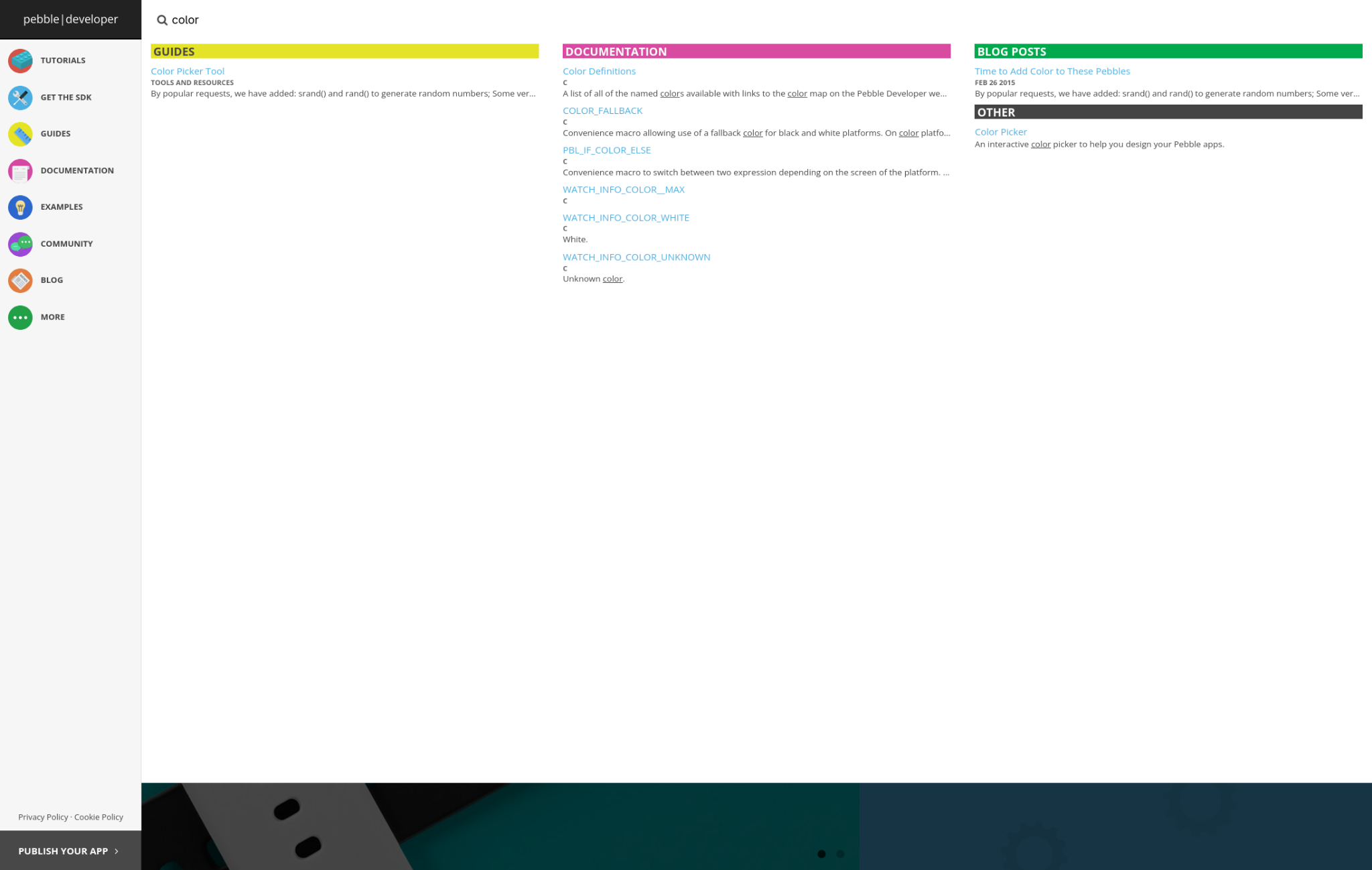Screen dimensions: 1372x870
Task: Click the Privacy Policy link
Action: tap(43, 817)
